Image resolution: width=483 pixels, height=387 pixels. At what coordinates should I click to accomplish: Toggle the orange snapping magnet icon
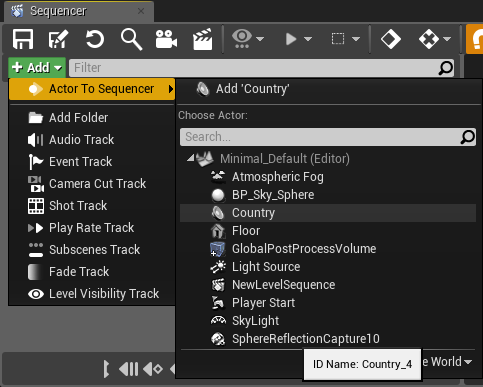(475, 39)
